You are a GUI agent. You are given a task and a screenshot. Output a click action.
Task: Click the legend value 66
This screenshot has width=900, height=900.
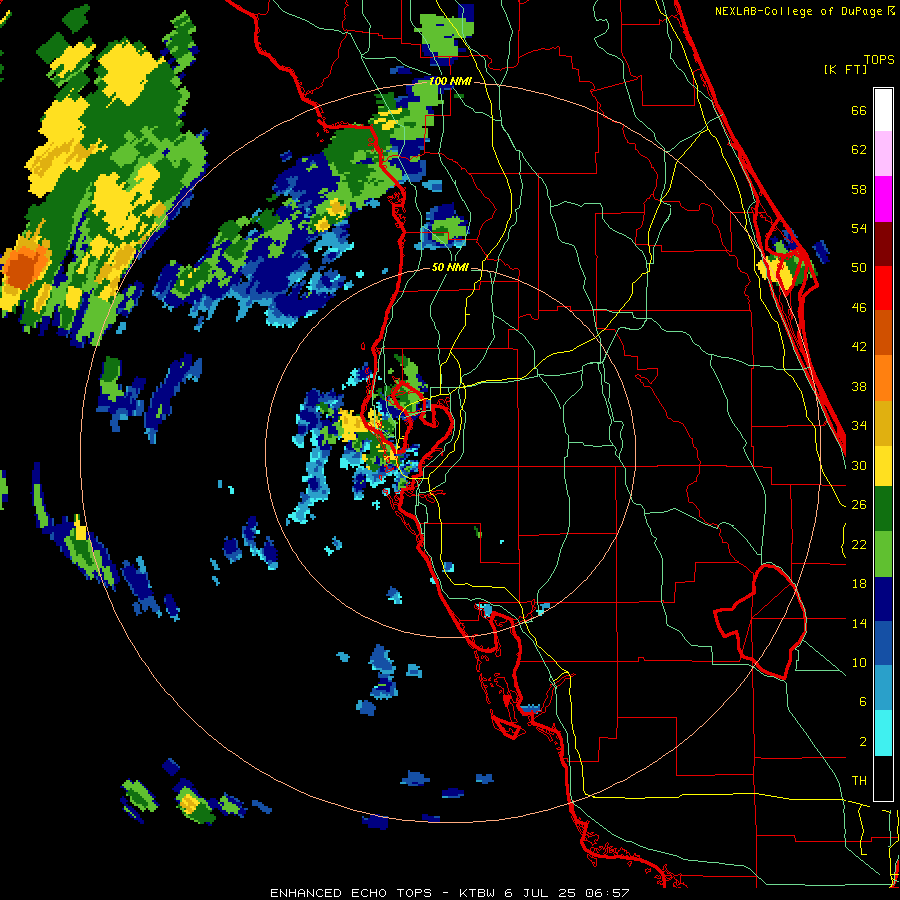tap(859, 111)
